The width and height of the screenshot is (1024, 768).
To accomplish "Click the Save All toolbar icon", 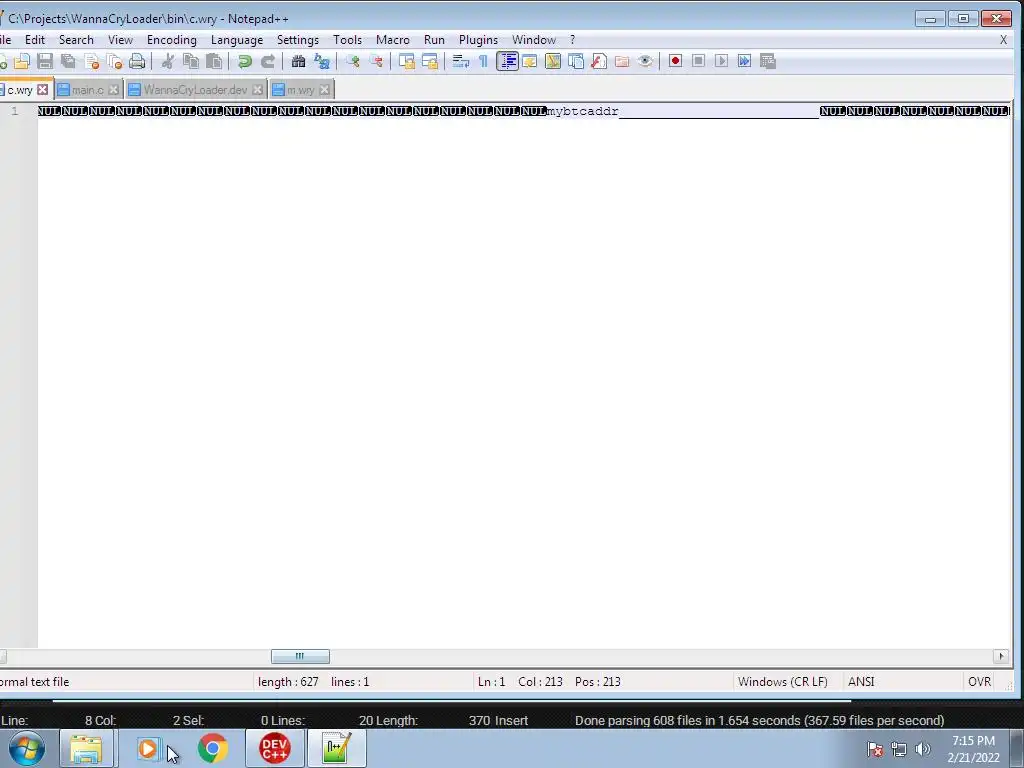I will pyautogui.click(x=68, y=61).
